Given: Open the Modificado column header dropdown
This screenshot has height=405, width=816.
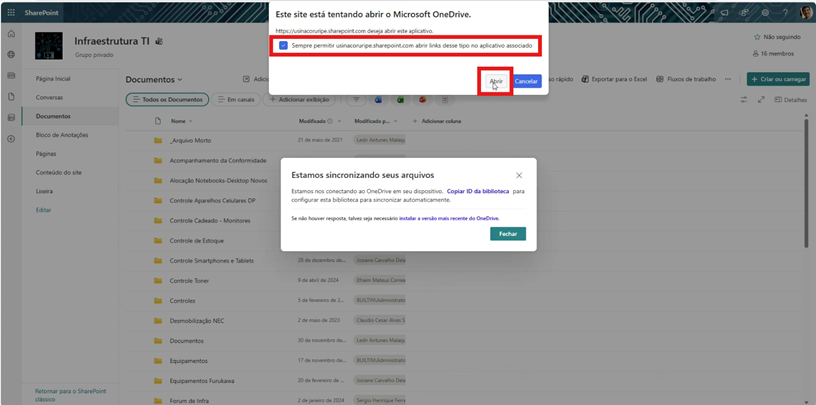Looking at the screenshot, I should pos(320,121).
